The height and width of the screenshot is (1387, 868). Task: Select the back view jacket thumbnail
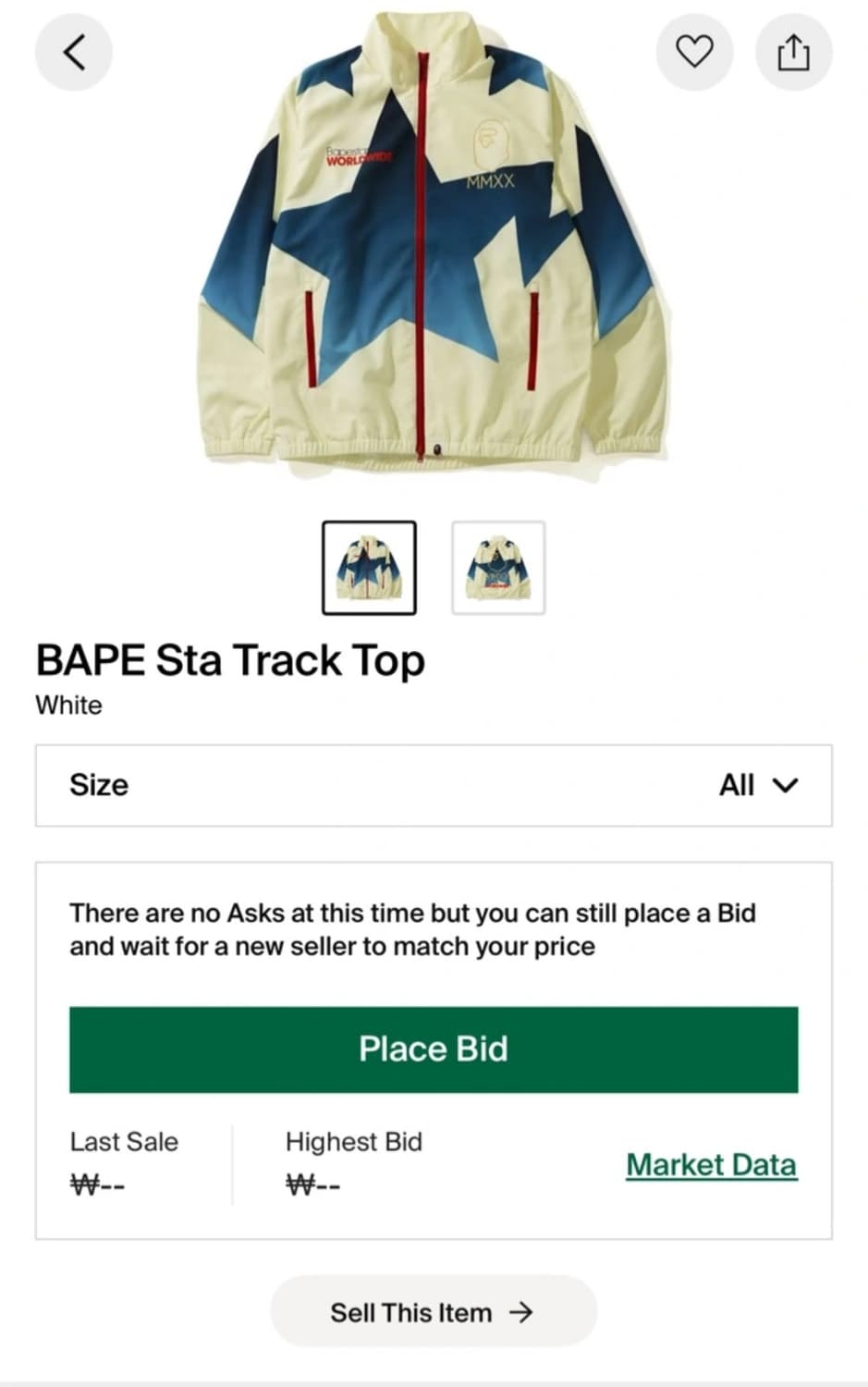point(498,568)
